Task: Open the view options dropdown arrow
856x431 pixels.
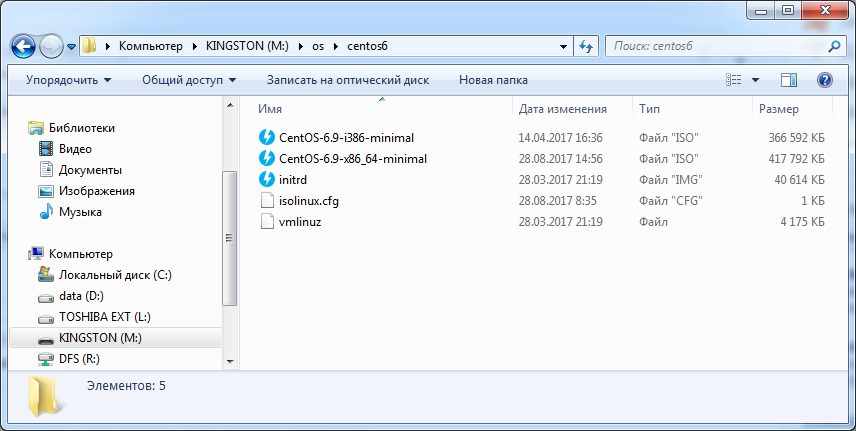Action: [x=755, y=80]
